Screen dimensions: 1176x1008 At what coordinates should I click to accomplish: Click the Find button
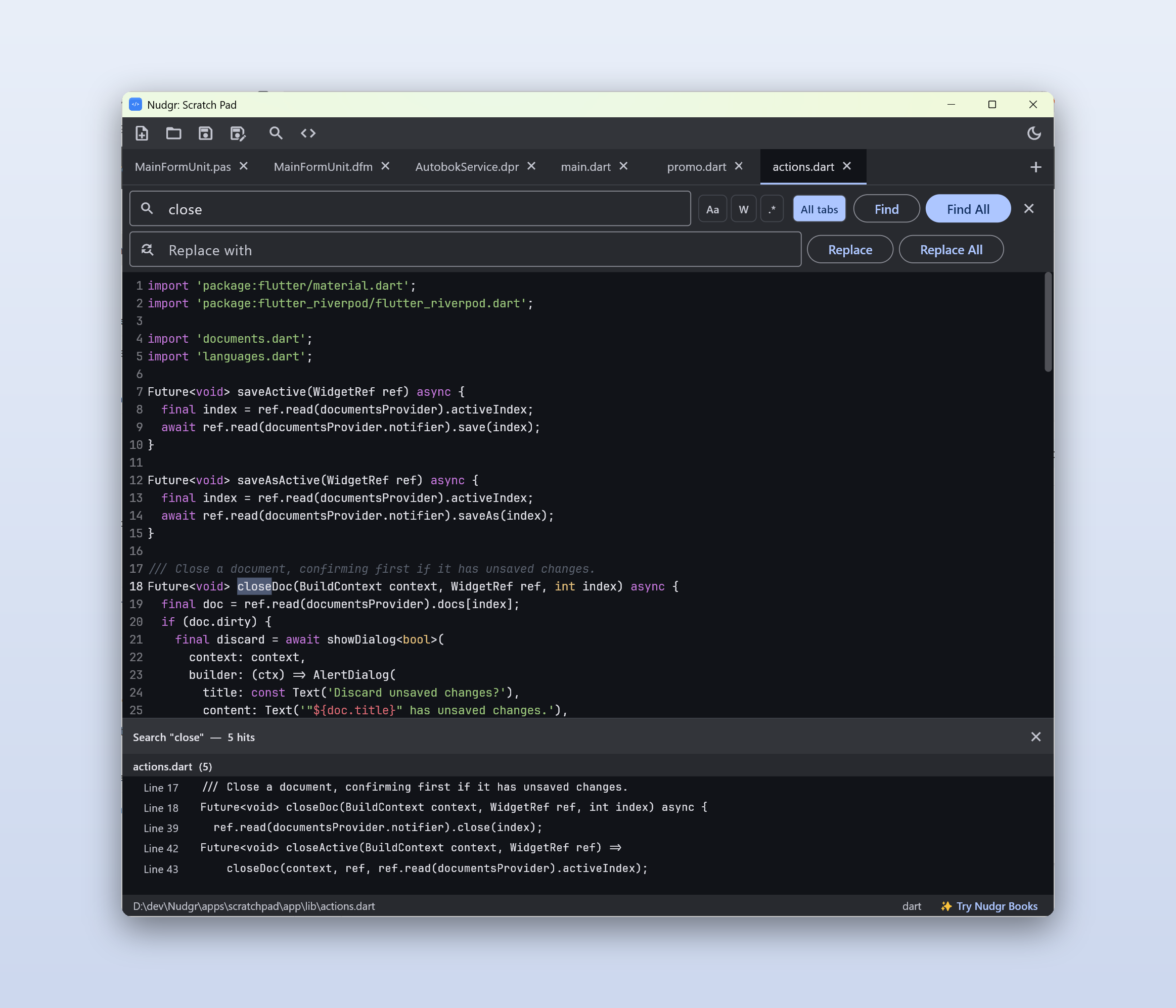click(x=886, y=209)
